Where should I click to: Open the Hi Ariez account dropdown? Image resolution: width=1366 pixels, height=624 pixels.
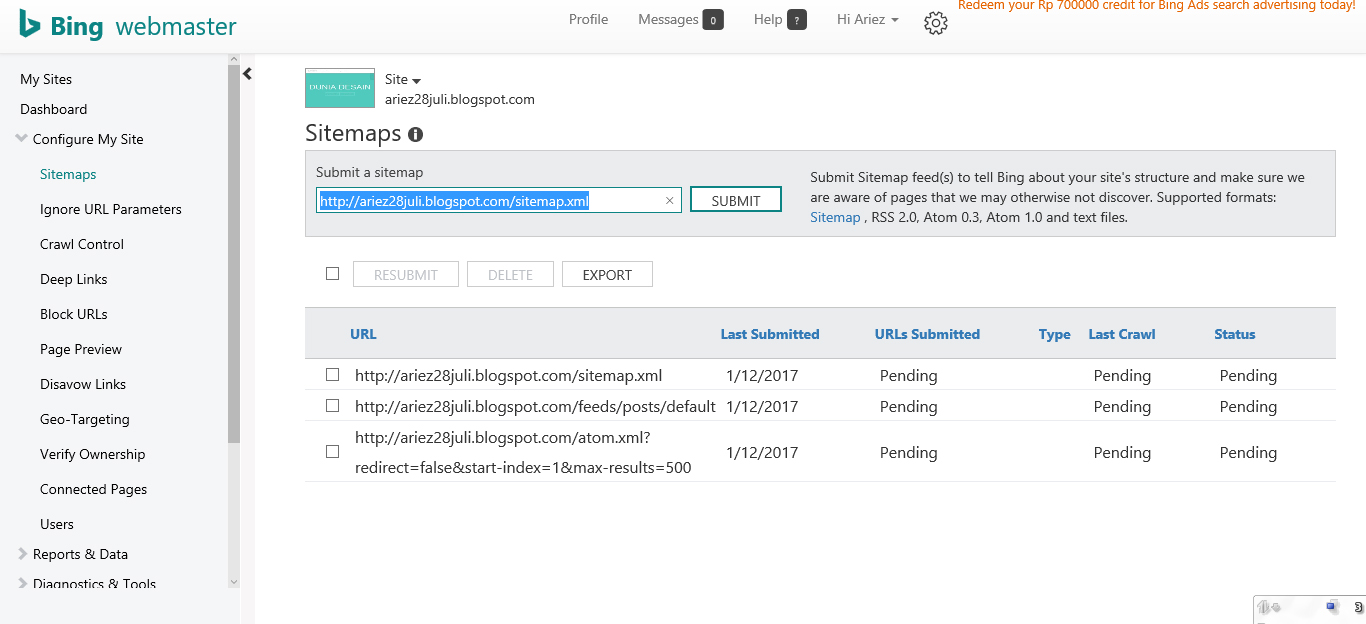pyautogui.click(x=867, y=19)
